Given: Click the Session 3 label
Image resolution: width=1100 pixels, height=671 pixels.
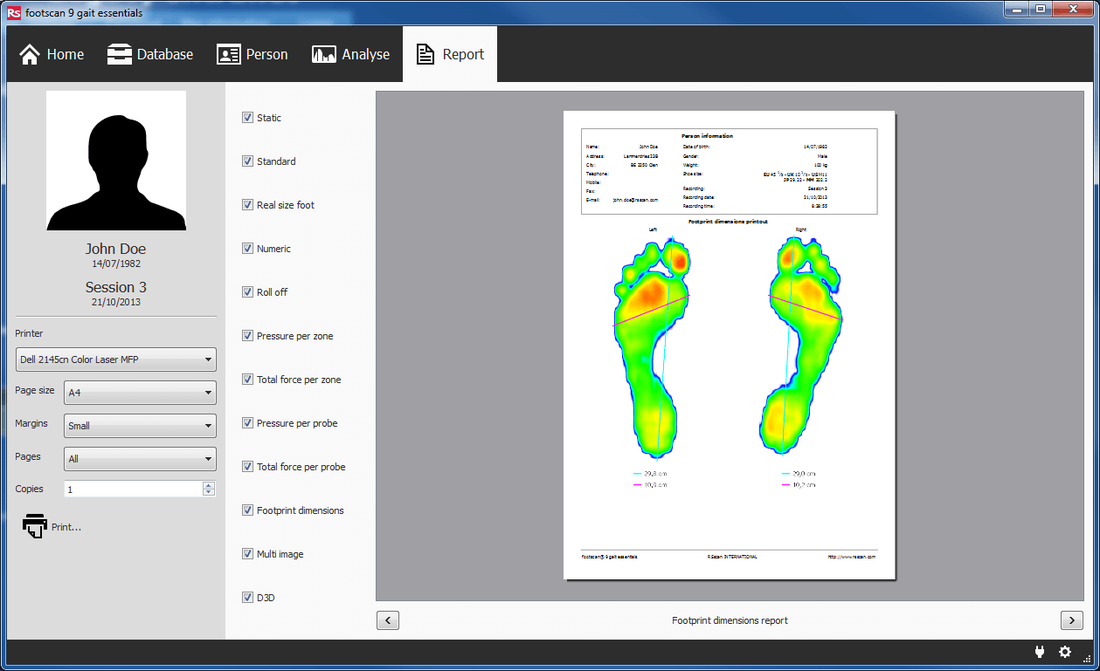Looking at the screenshot, I should click(116, 287).
